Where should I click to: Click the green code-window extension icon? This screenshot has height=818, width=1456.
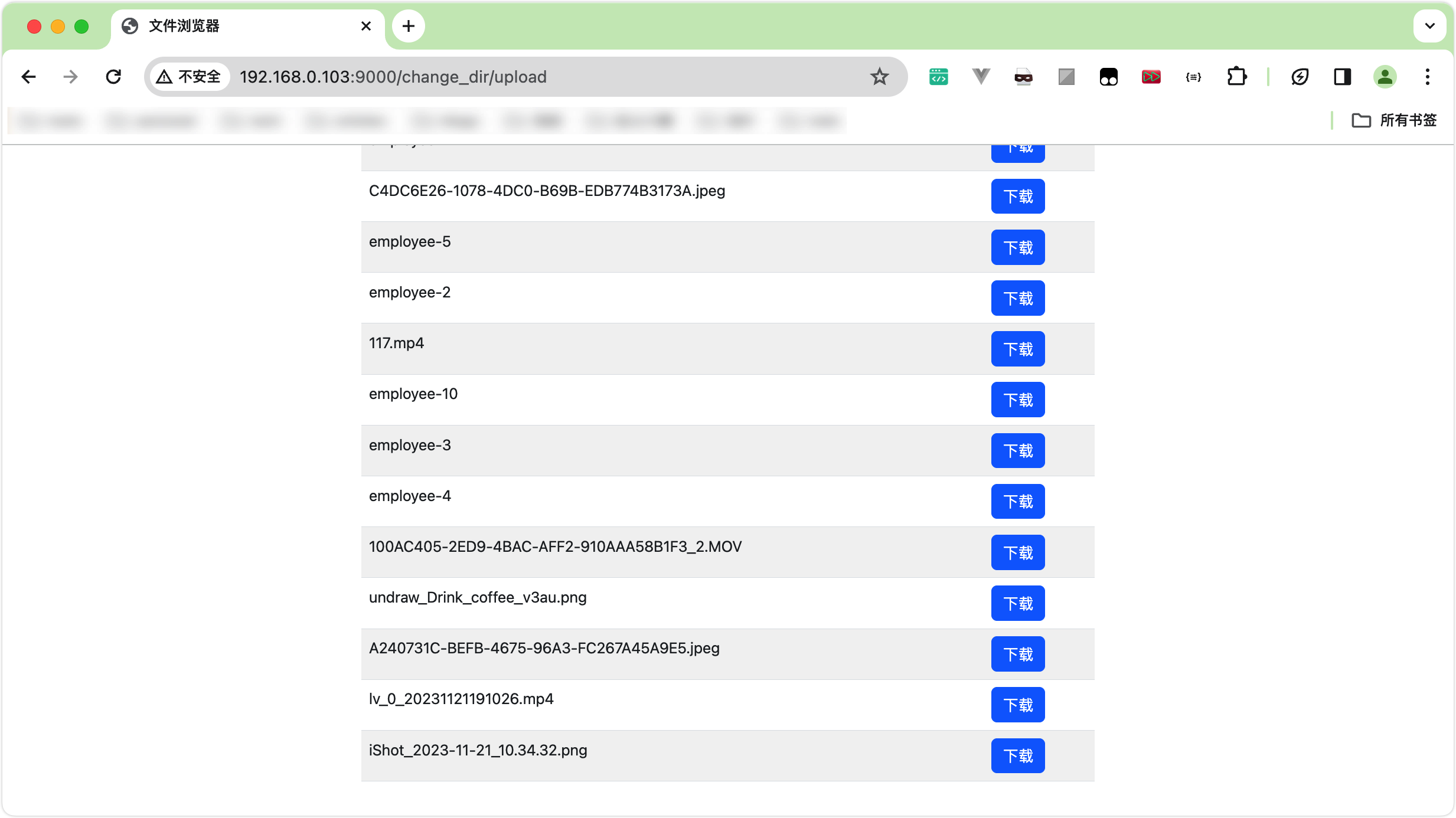pos(938,77)
